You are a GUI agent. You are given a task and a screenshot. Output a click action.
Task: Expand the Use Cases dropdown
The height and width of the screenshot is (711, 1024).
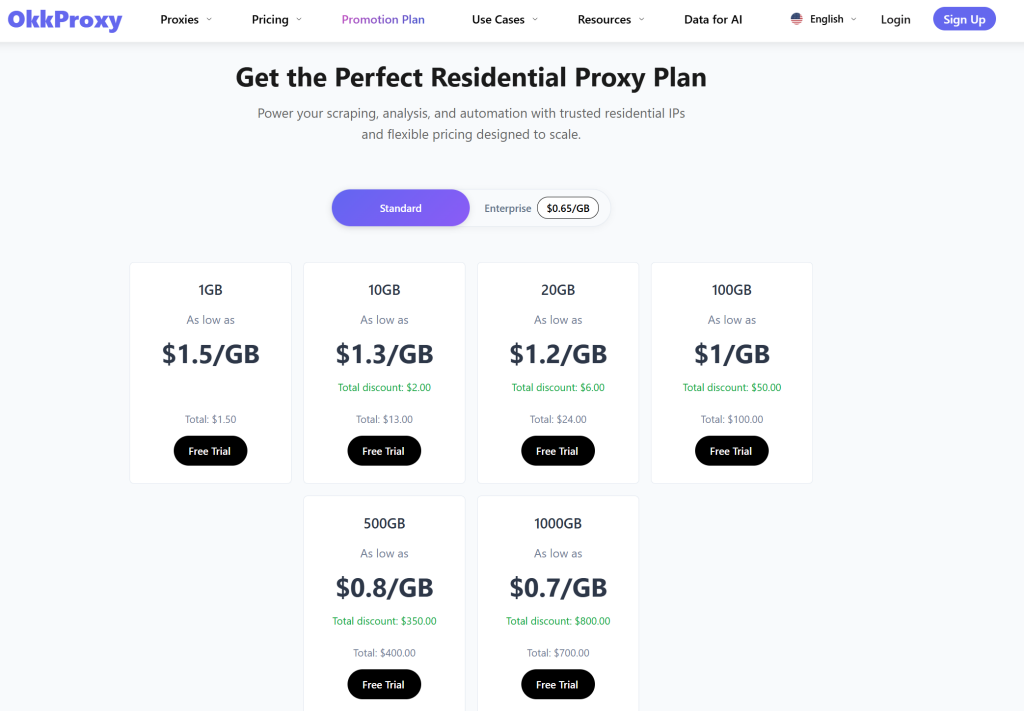(504, 19)
